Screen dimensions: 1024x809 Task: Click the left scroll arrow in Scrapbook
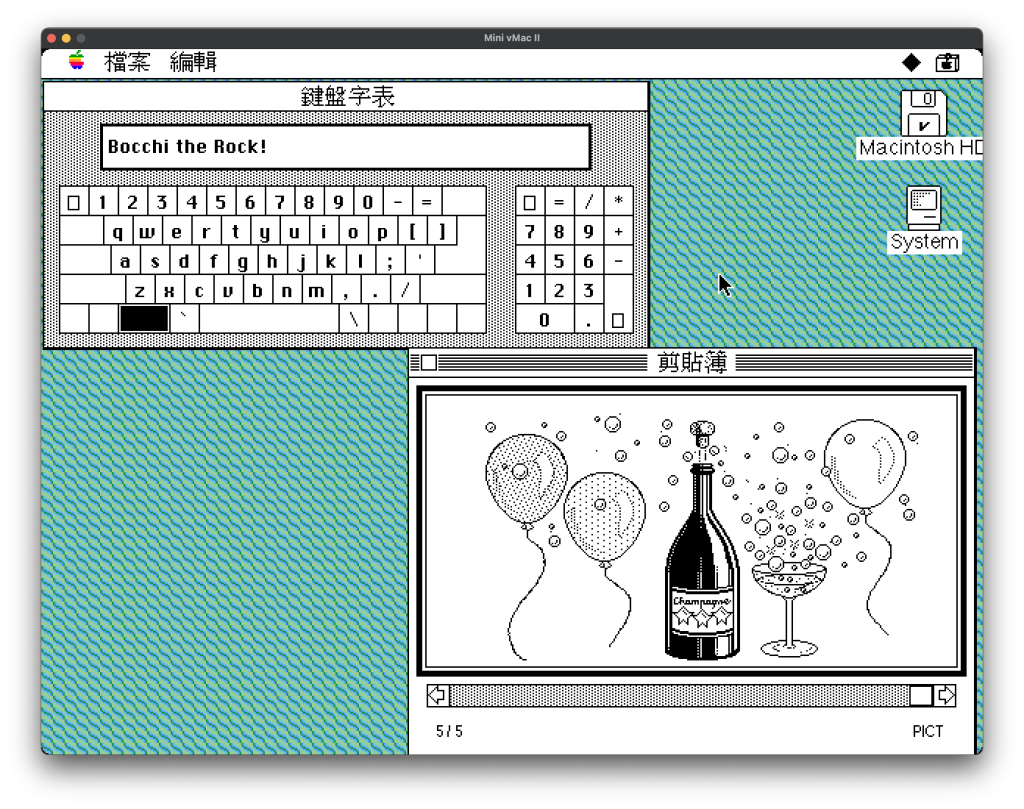437,695
